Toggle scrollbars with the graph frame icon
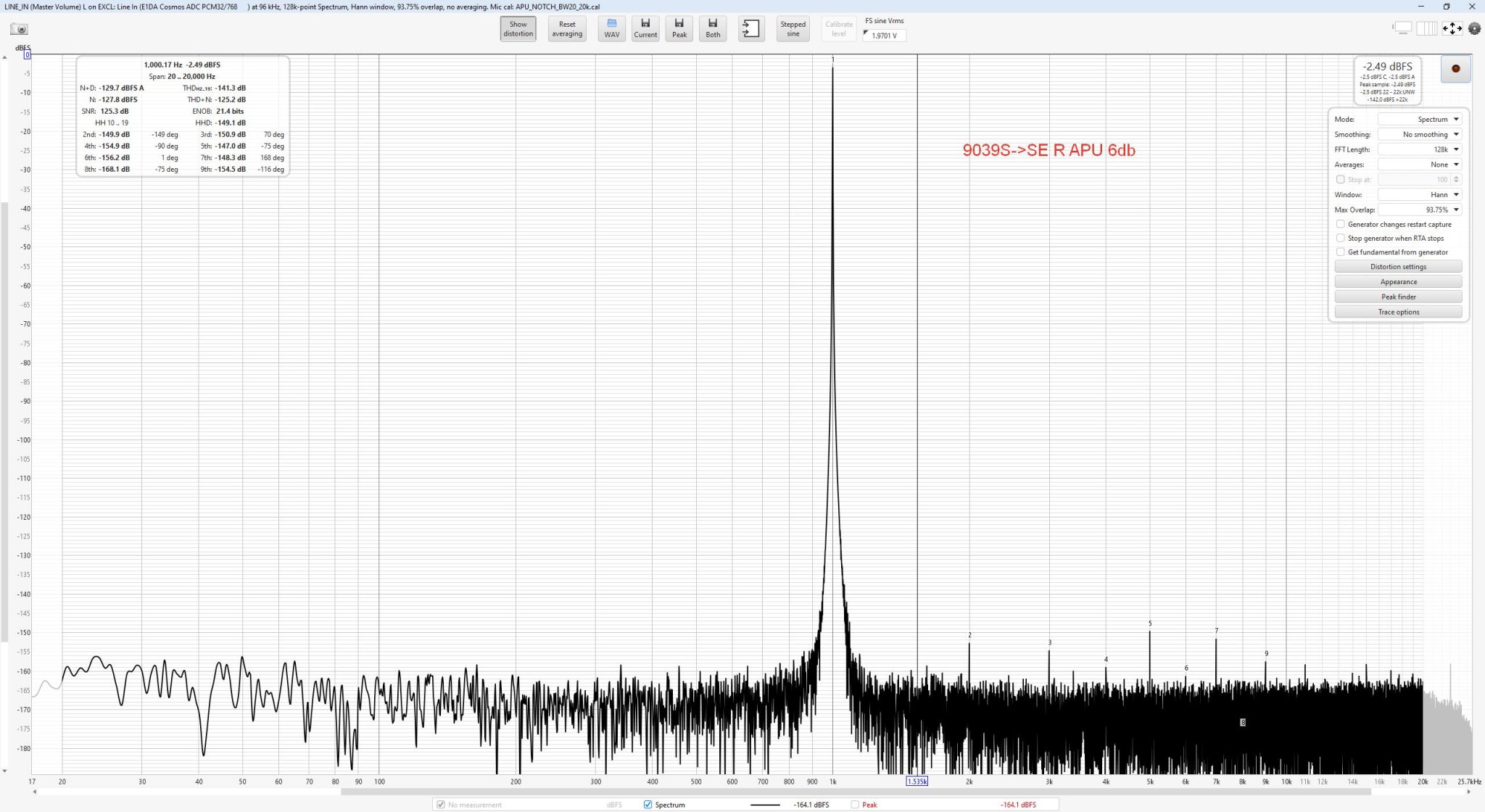Screen dimensions: 1485x812 coord(1402,28)
